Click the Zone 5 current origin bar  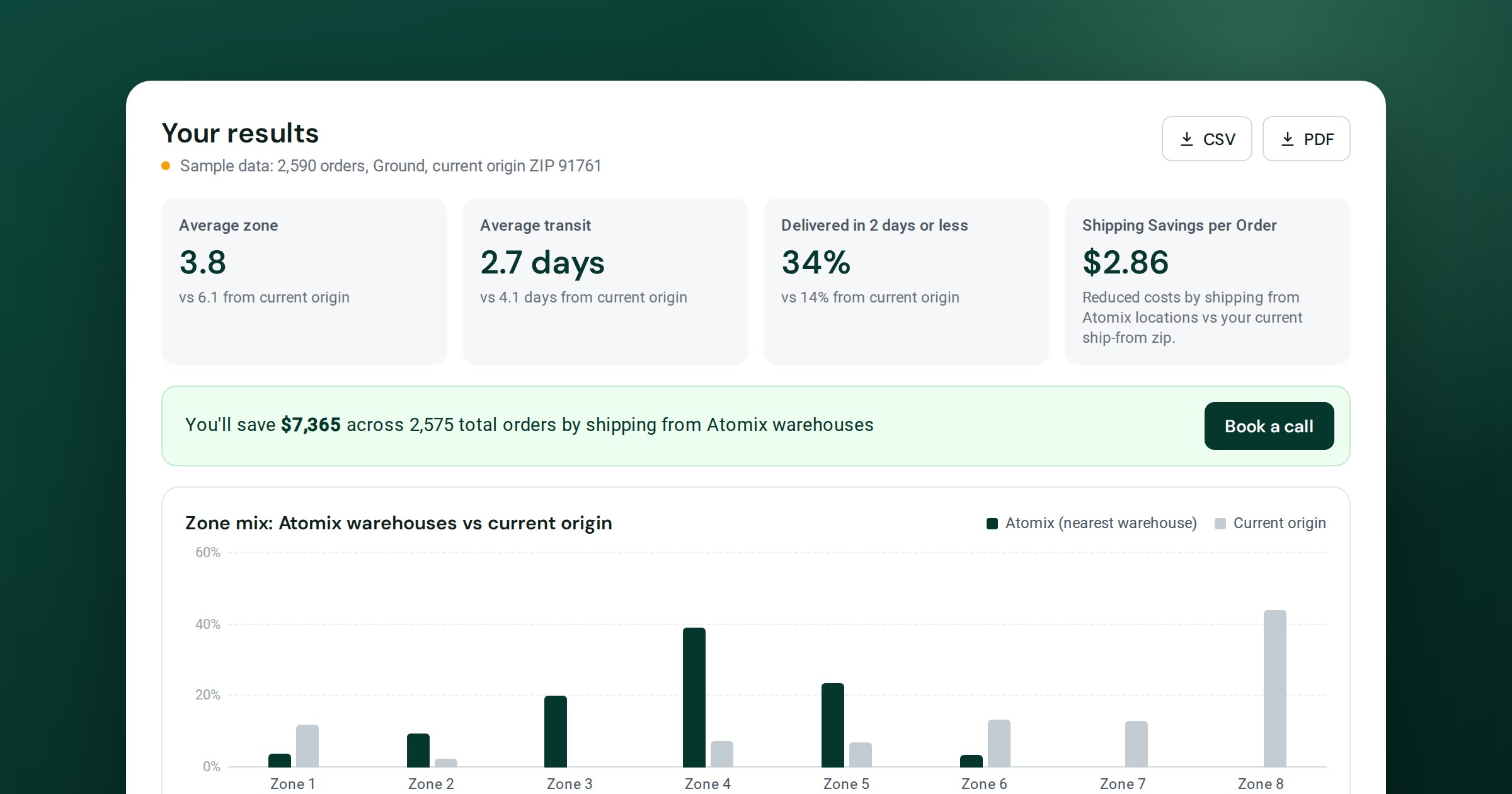[861, 754]
